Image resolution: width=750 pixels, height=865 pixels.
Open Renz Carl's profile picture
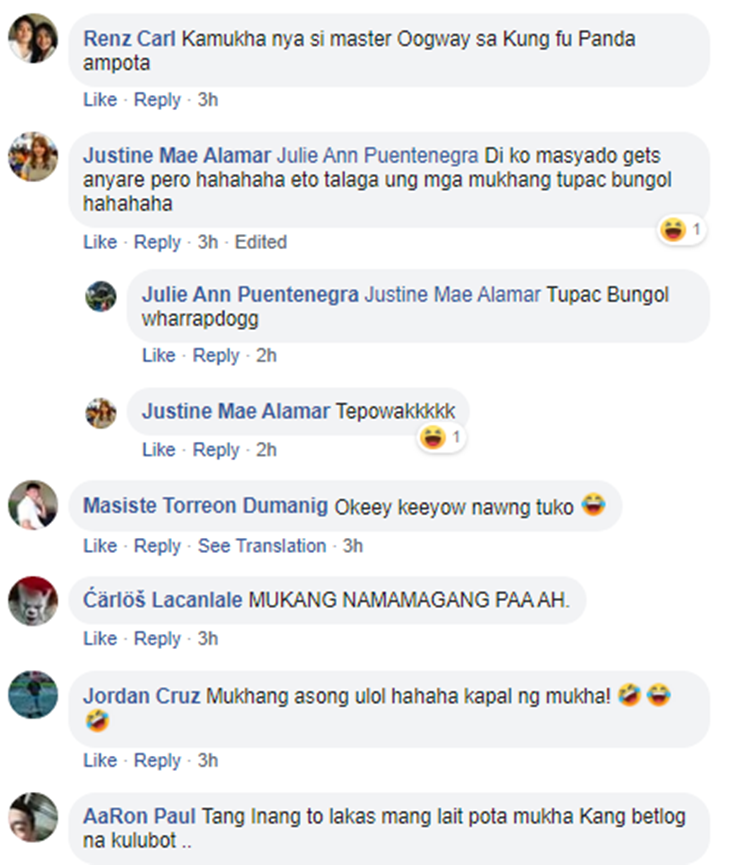33,39
